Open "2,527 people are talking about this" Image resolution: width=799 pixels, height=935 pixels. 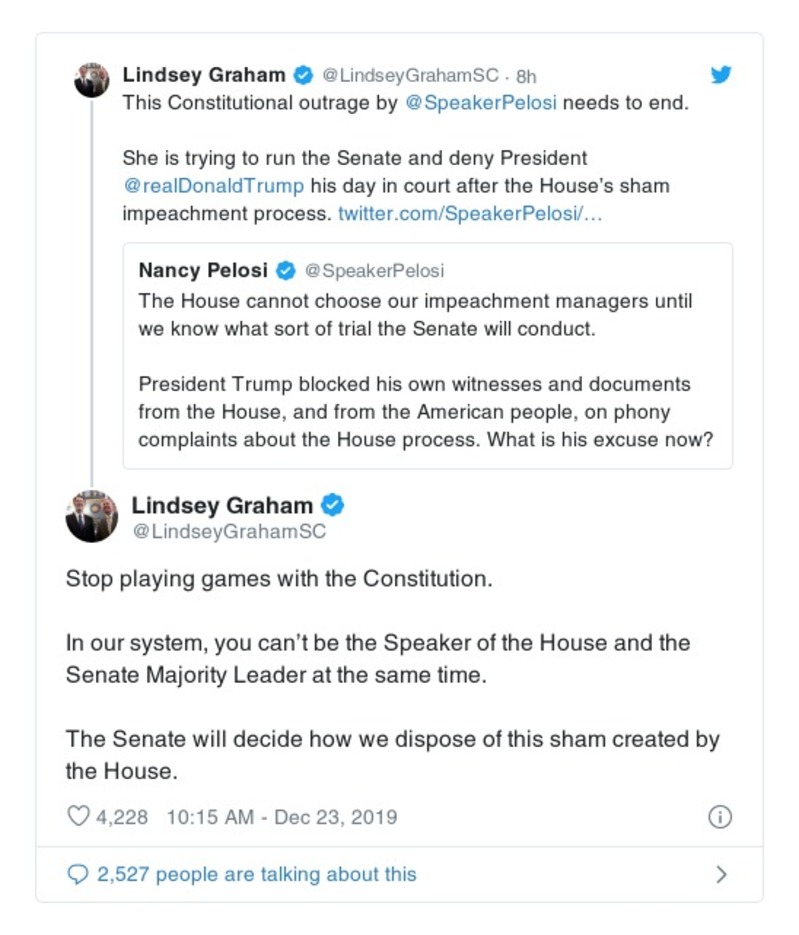click(x=256, y=875)
